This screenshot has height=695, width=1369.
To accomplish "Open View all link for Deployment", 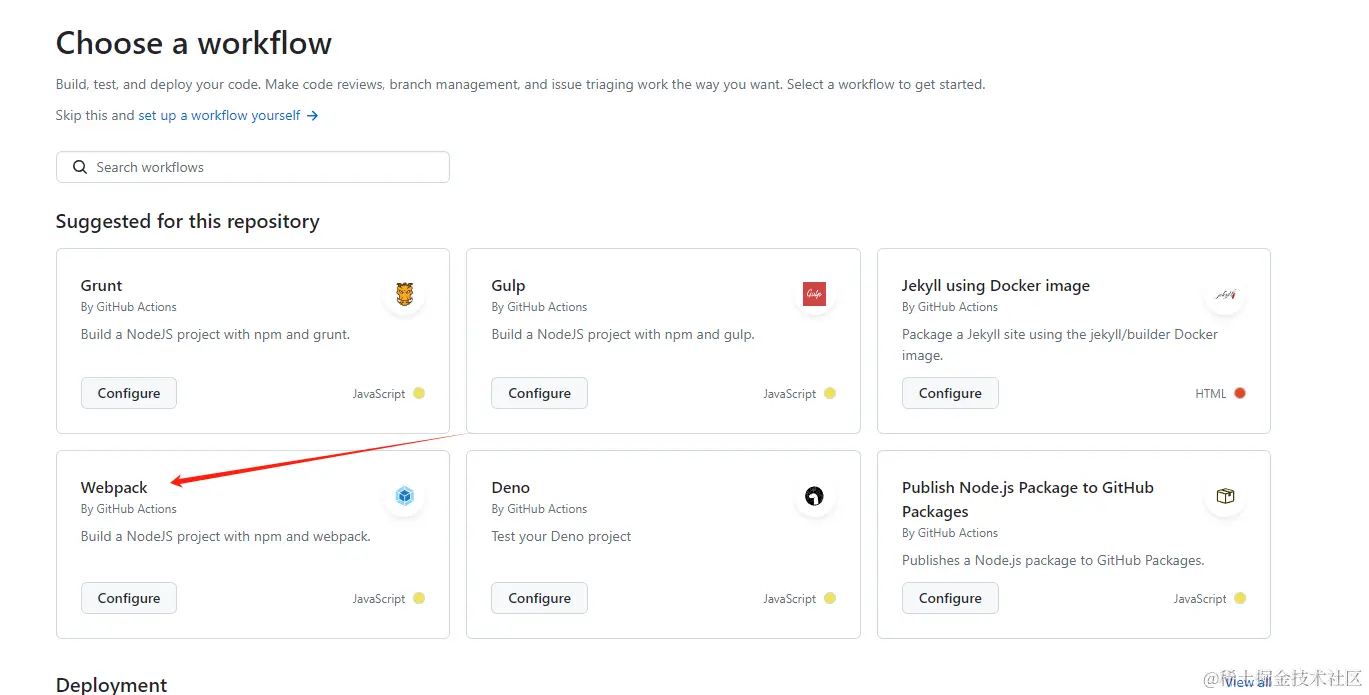I will click(x=1248, y=682).
